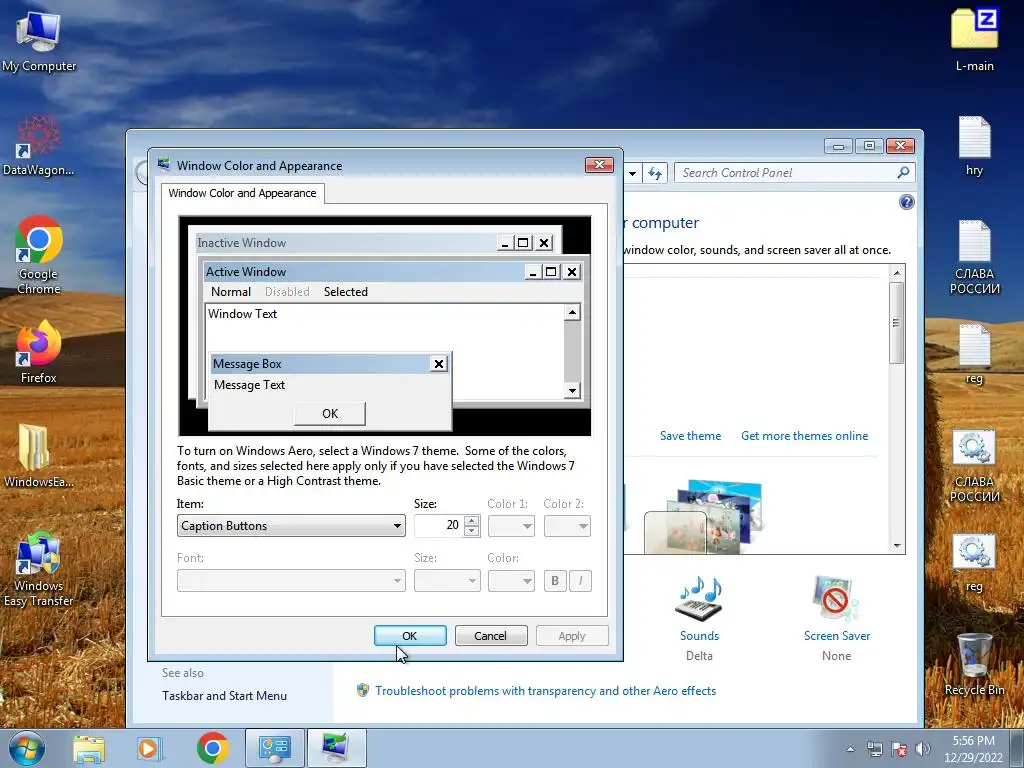This screenshot has width=1024, height=768.
Task: Open Action Center flag tray icon
Action: pyautogui.click(x=899, y=749)
